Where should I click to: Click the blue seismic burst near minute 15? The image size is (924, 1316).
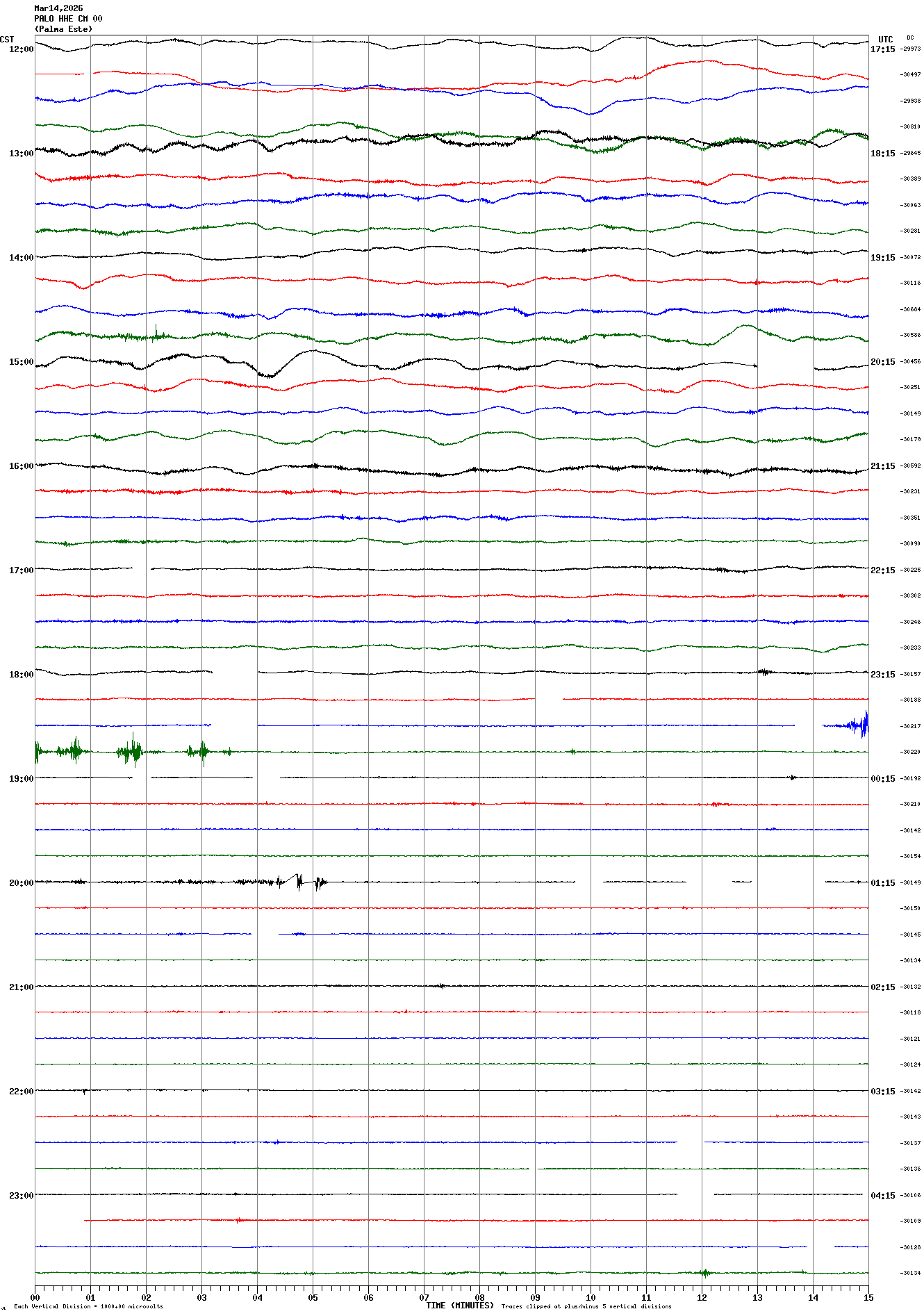point(860,725)
